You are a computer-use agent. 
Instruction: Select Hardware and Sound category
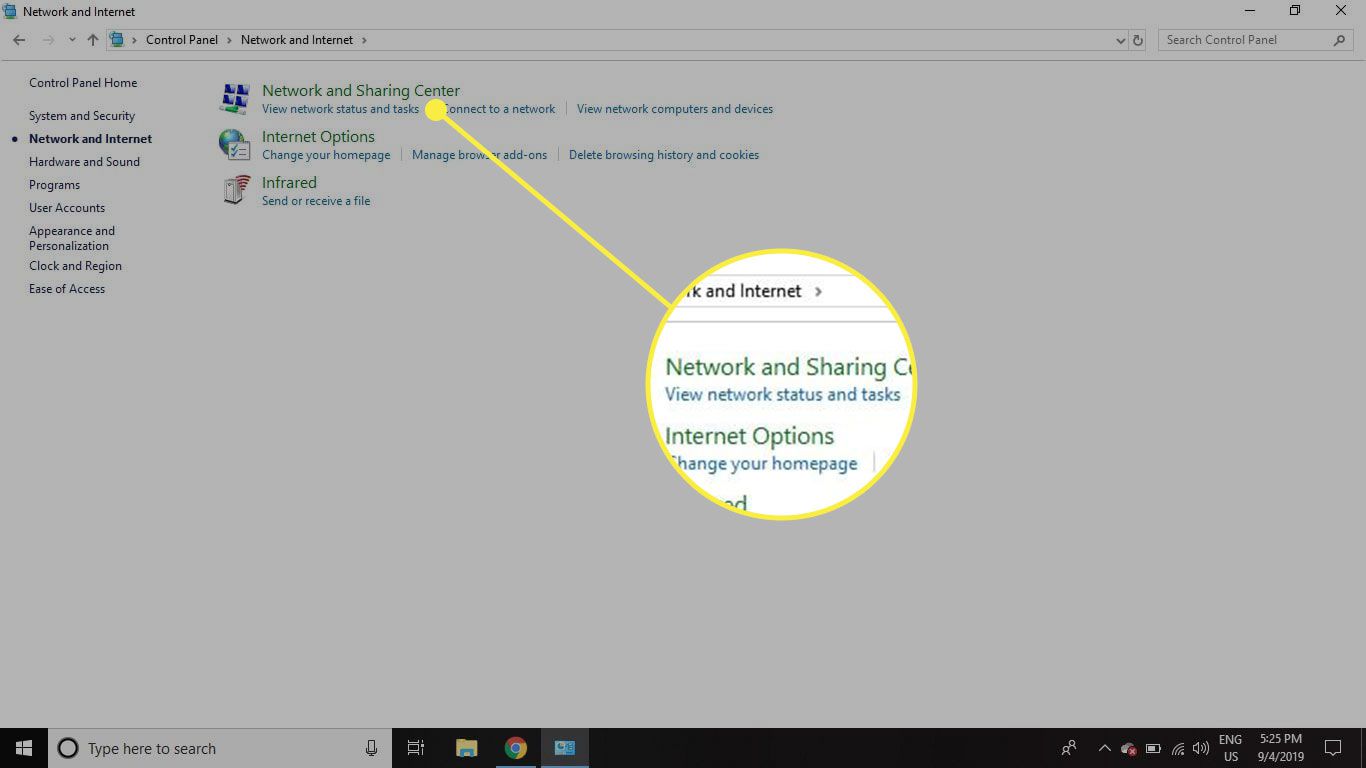point(84,162)
